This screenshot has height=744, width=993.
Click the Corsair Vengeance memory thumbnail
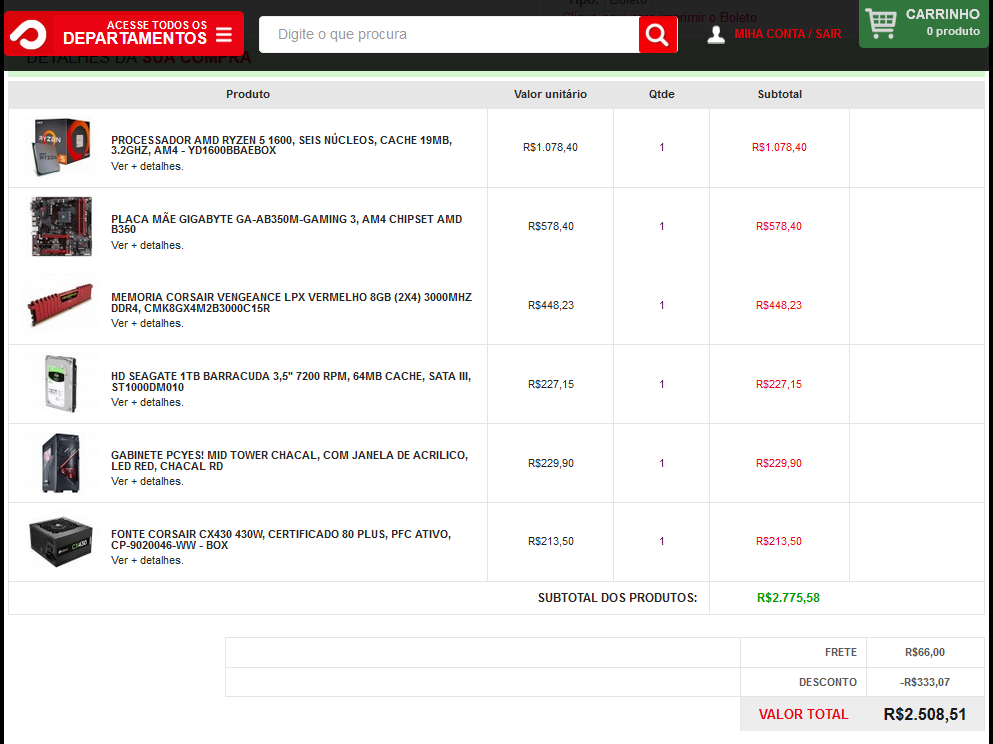[61, 305]
